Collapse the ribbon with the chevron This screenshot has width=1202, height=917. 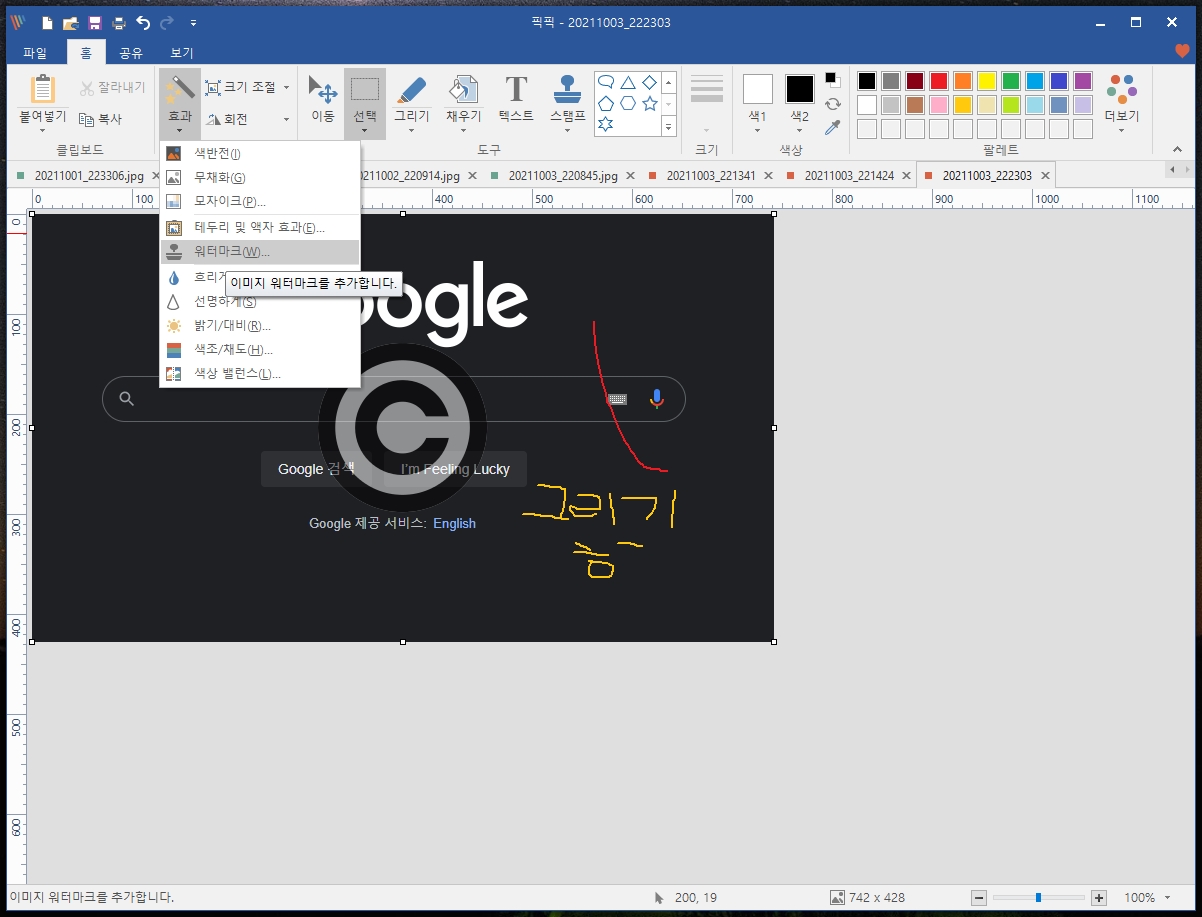click(1177, 149)
